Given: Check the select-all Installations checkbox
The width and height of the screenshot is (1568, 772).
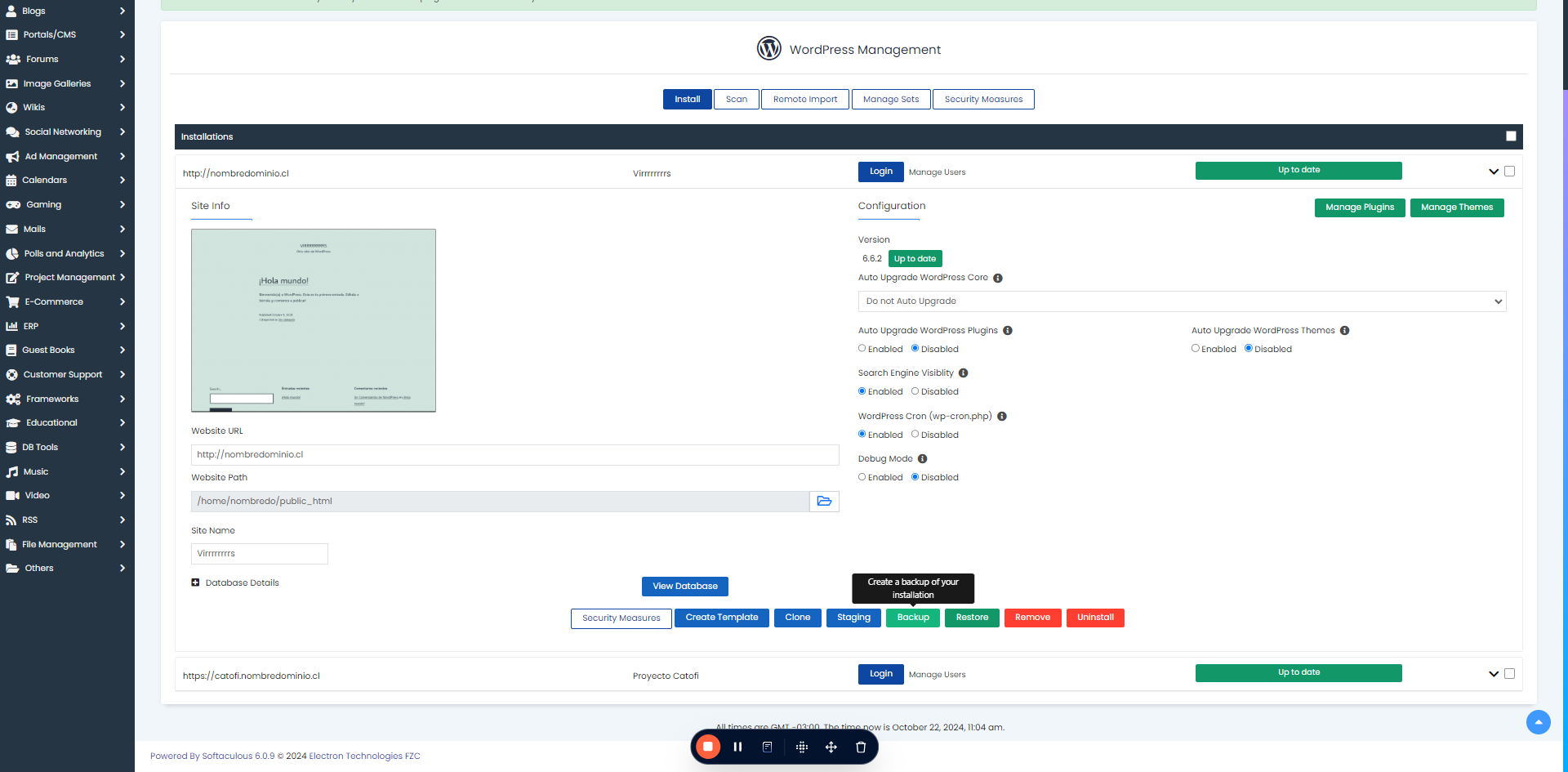Looking at the screenshot, I should pyautogui.click(x=1511, y=136).
